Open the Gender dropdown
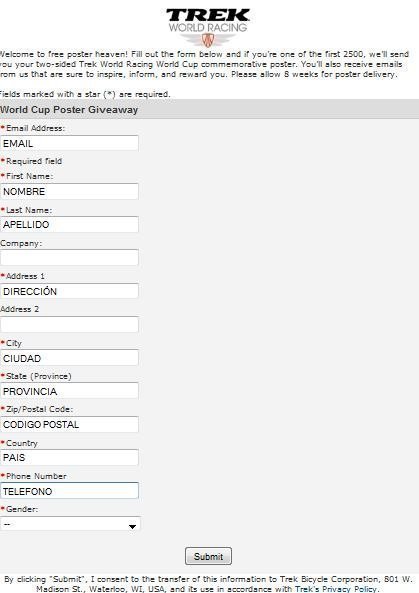 tap(70, 524)
